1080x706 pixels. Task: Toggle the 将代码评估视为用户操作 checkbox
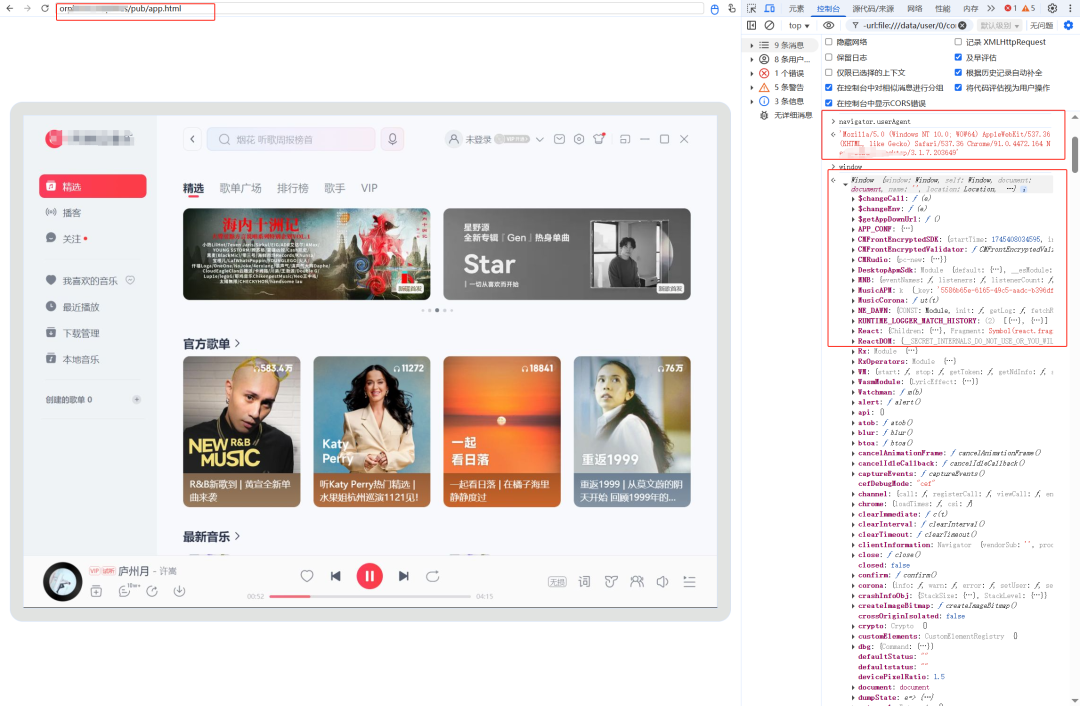[958, 87]
